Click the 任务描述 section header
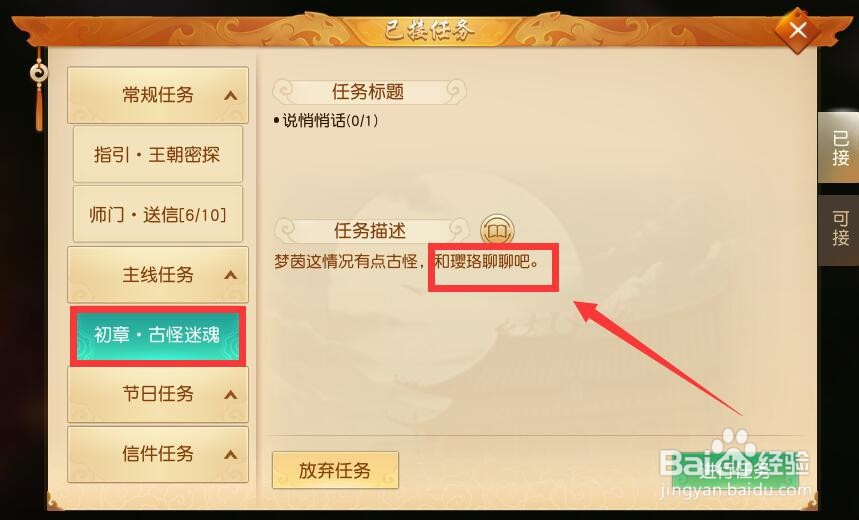Image resolution: width=859 pixels, height=520 pixels. (x=370, y=231)
